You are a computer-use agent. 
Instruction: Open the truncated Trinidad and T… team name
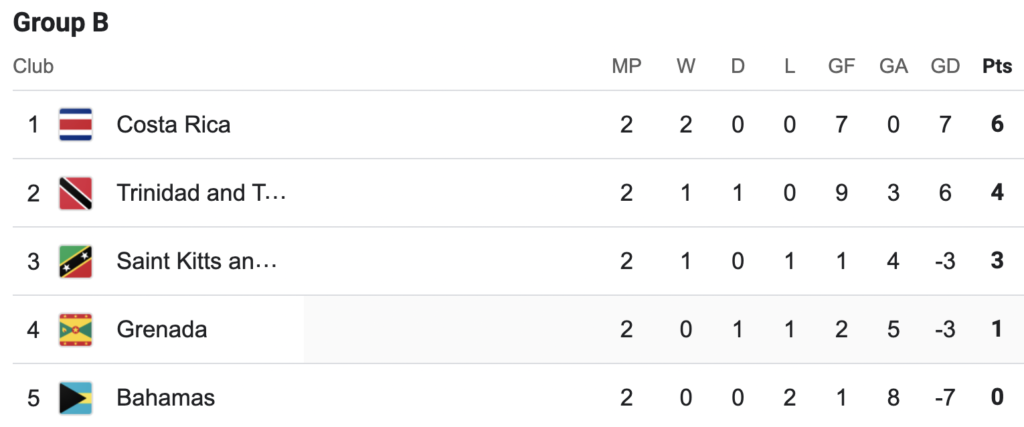tap(201, 193)
